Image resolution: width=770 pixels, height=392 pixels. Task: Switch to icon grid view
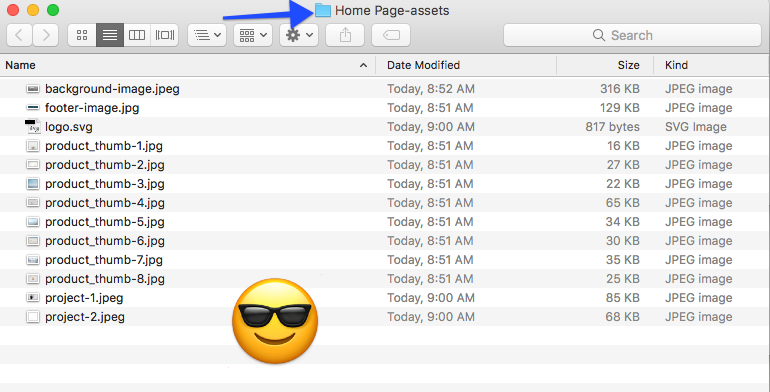(82, 35)
